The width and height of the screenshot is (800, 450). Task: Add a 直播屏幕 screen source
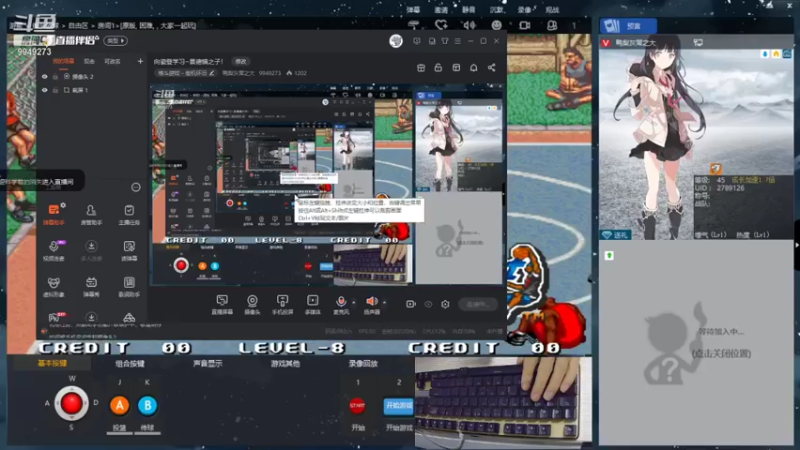pos(222,304)
